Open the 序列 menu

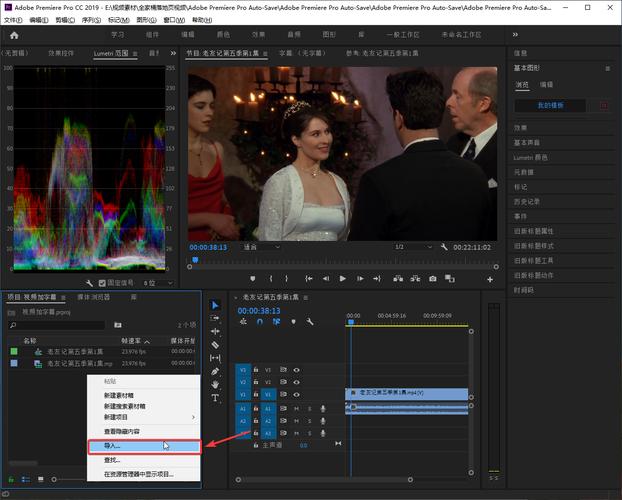click(91, 20)
